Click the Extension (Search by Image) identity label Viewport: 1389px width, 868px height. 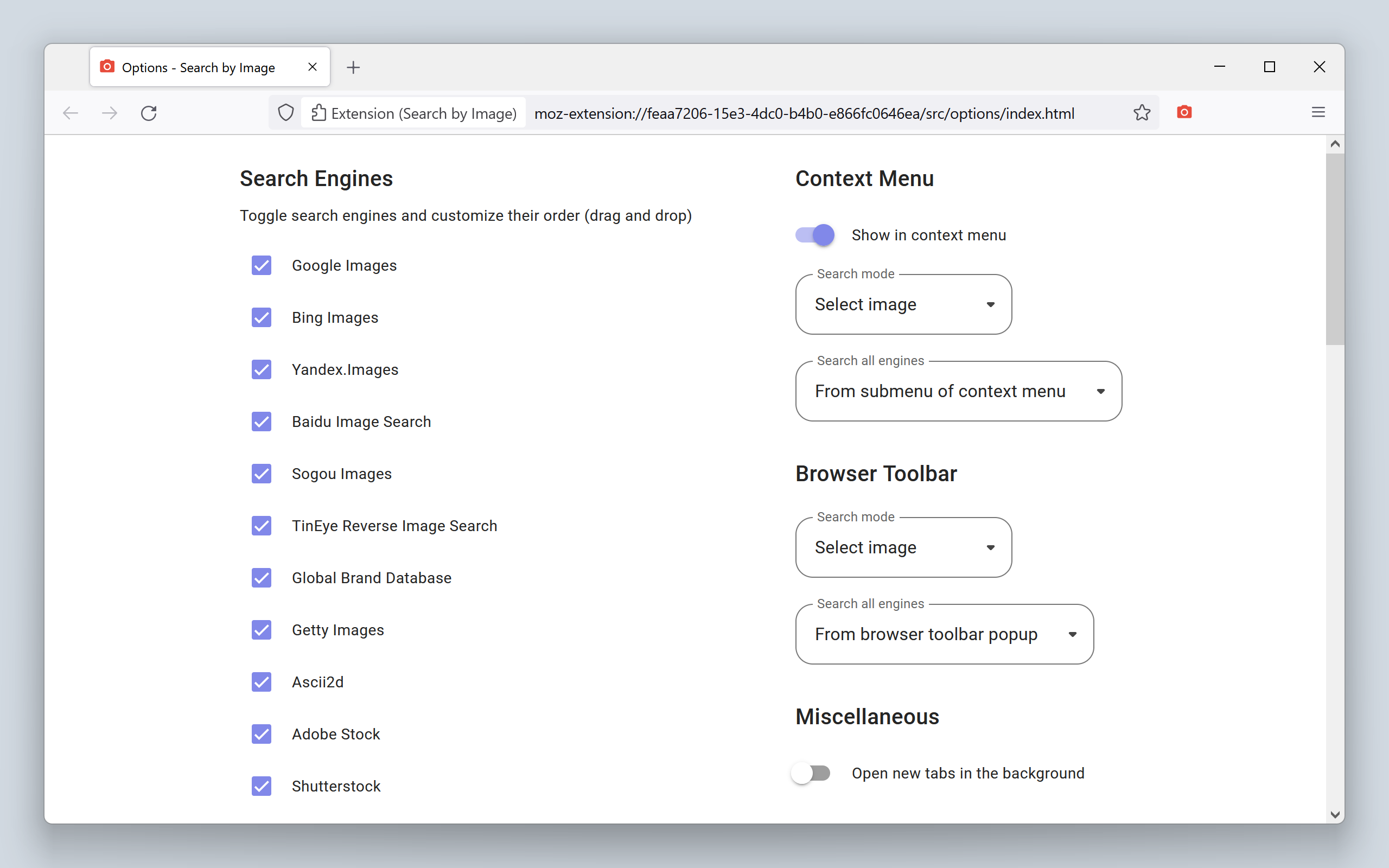coord(424,114)
